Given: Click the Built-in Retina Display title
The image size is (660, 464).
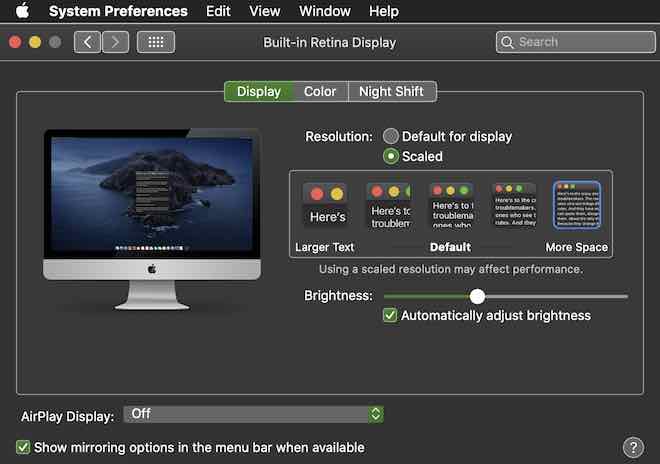Looking at the screenshot, I should (330, 43).
